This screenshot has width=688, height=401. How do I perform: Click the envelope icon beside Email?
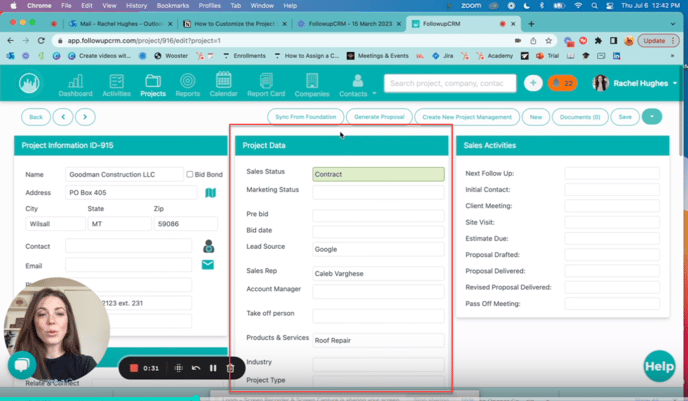tap(208, 265)
